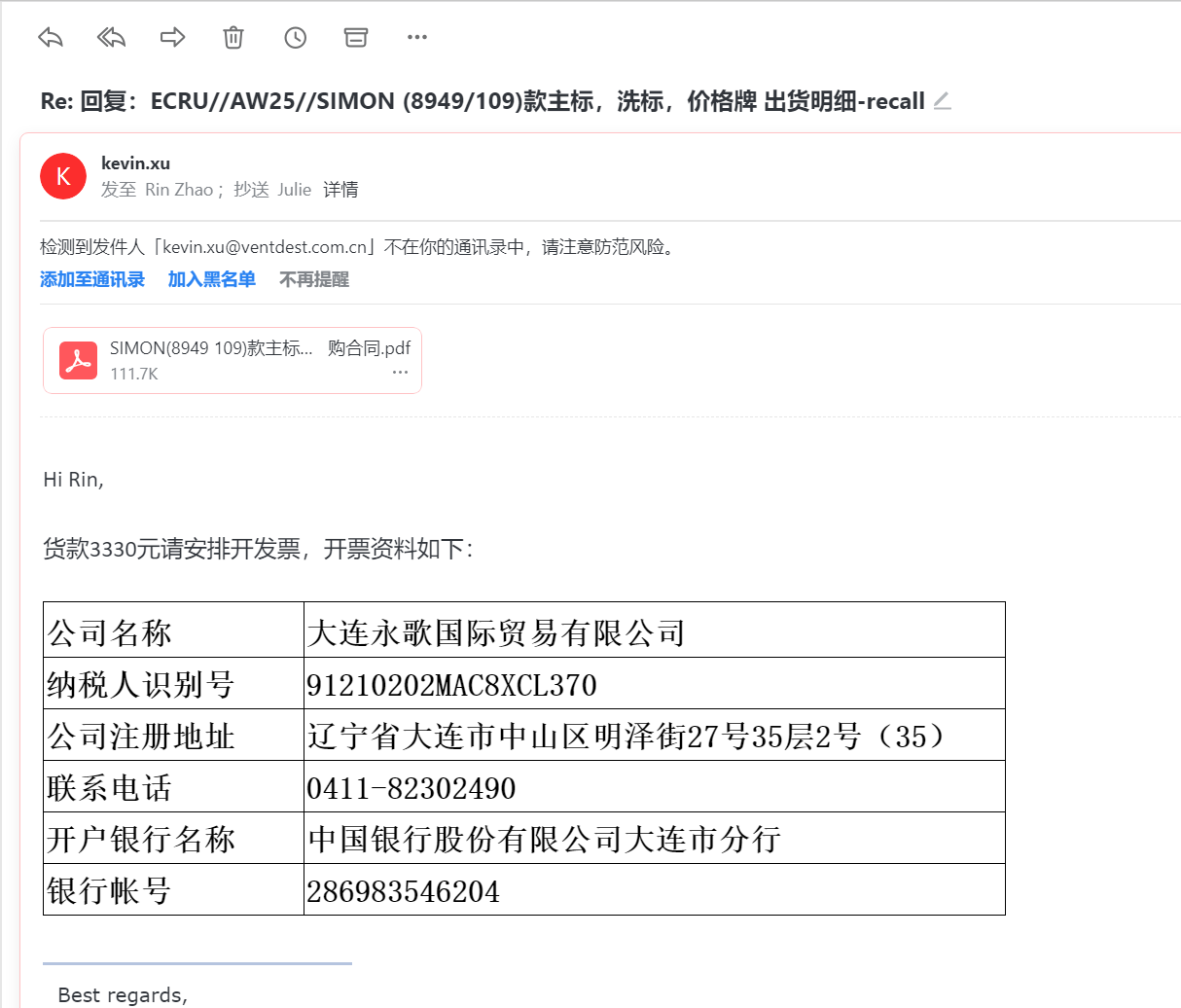Click the cc recipient Julie
Image resolution: width=1181 pixels, height=1008 pixels.
pyautogui.click(x=294, y=190)
